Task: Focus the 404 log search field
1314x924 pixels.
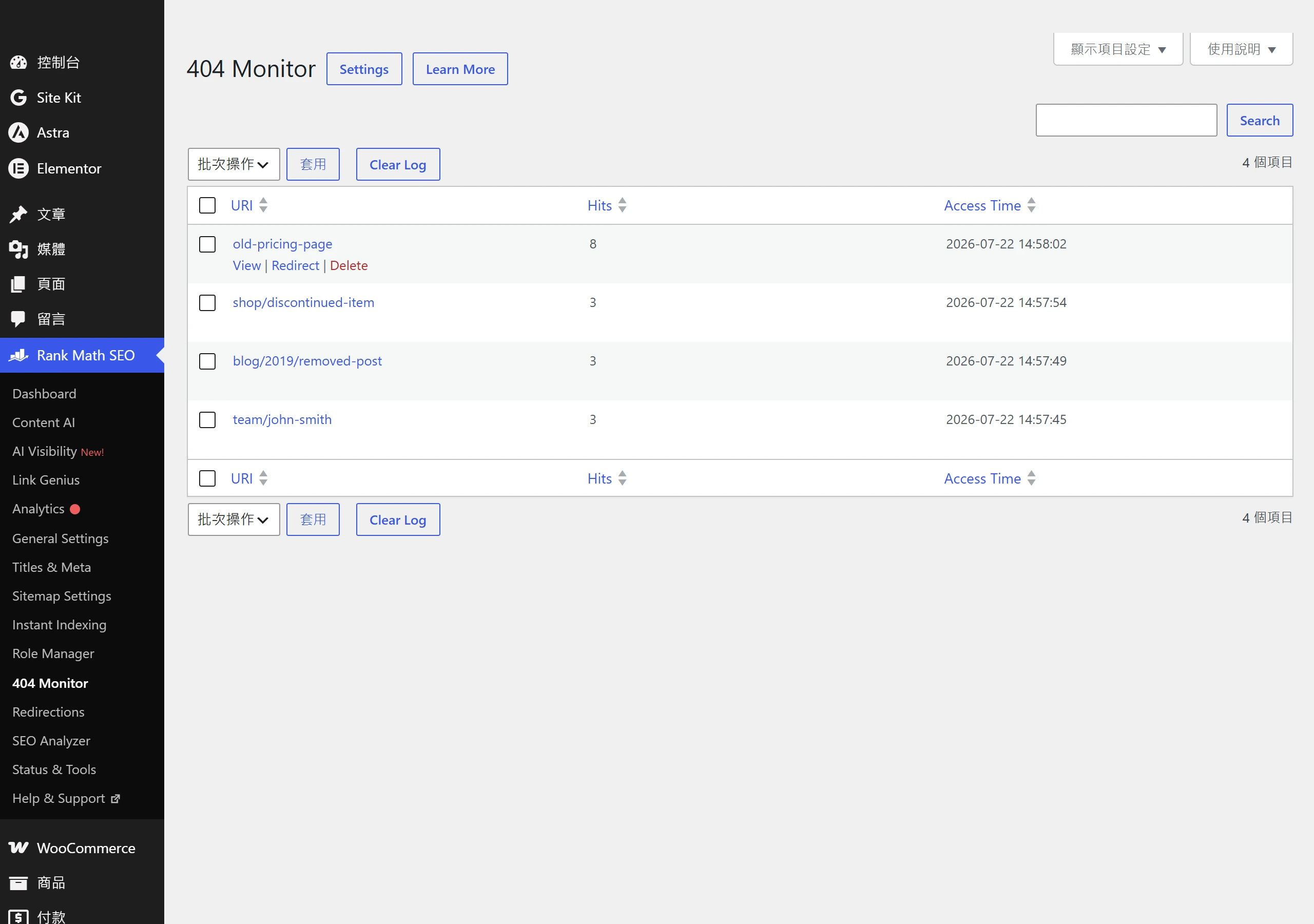Action: click(x=1126, y=120)
